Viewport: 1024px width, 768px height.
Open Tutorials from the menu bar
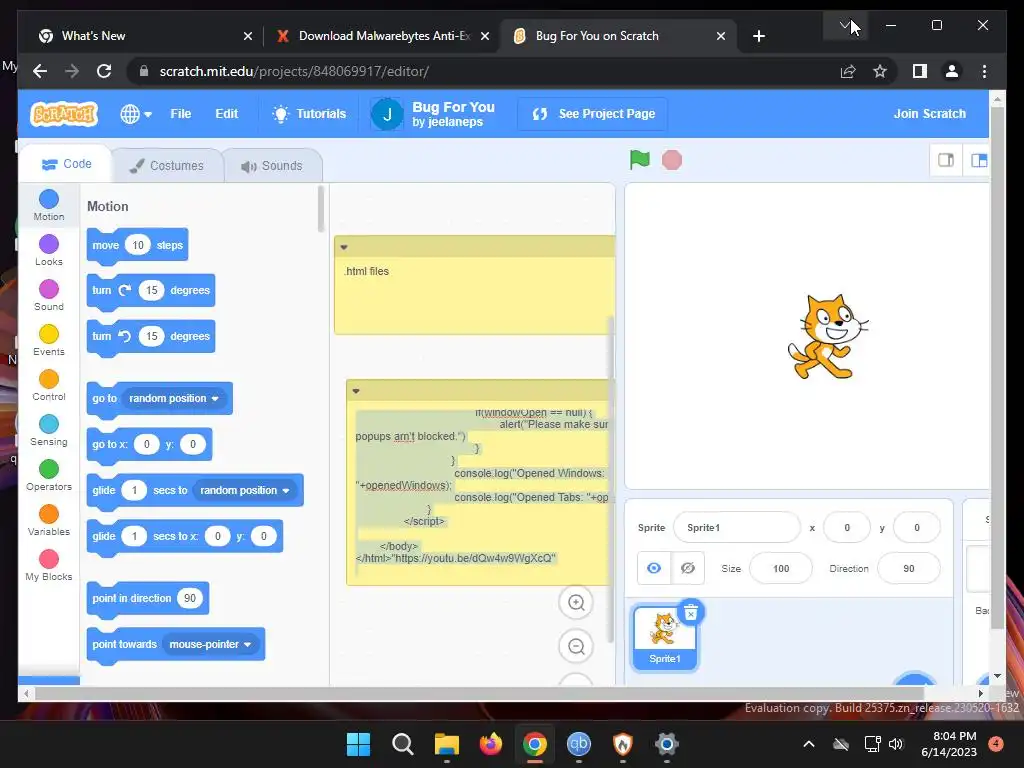coord(309,114)
